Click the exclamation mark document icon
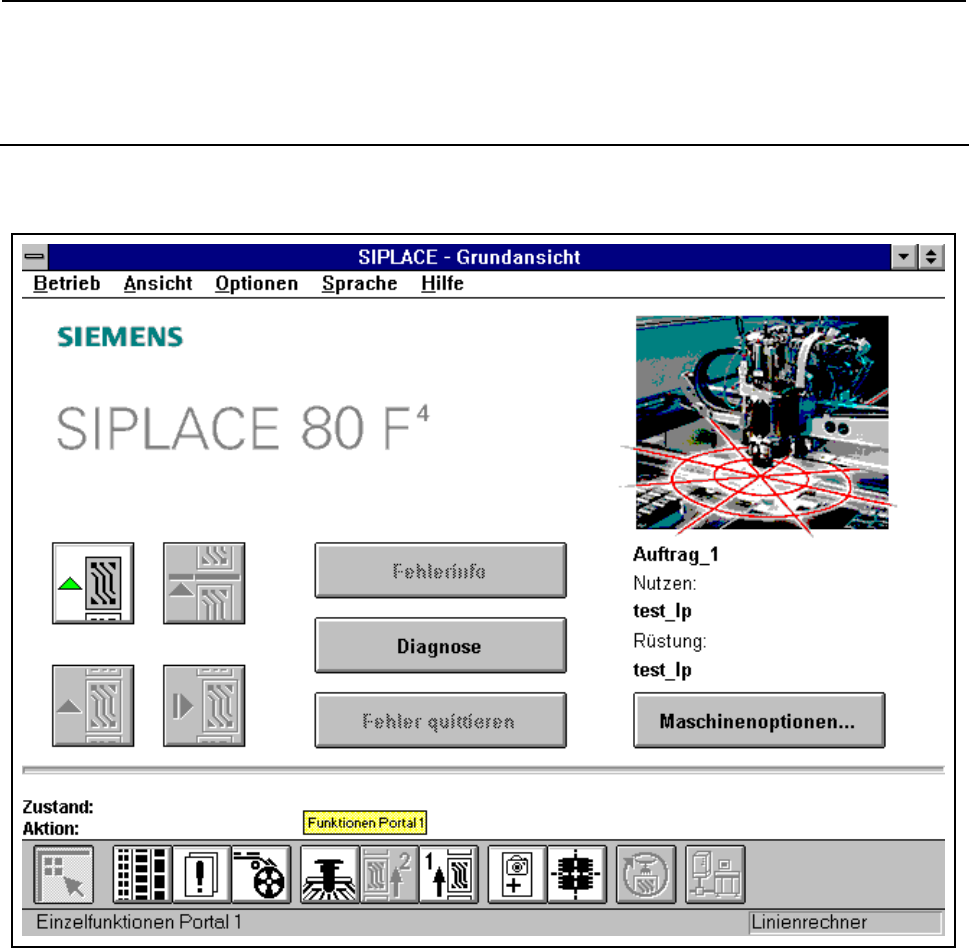 click(202, 875)
